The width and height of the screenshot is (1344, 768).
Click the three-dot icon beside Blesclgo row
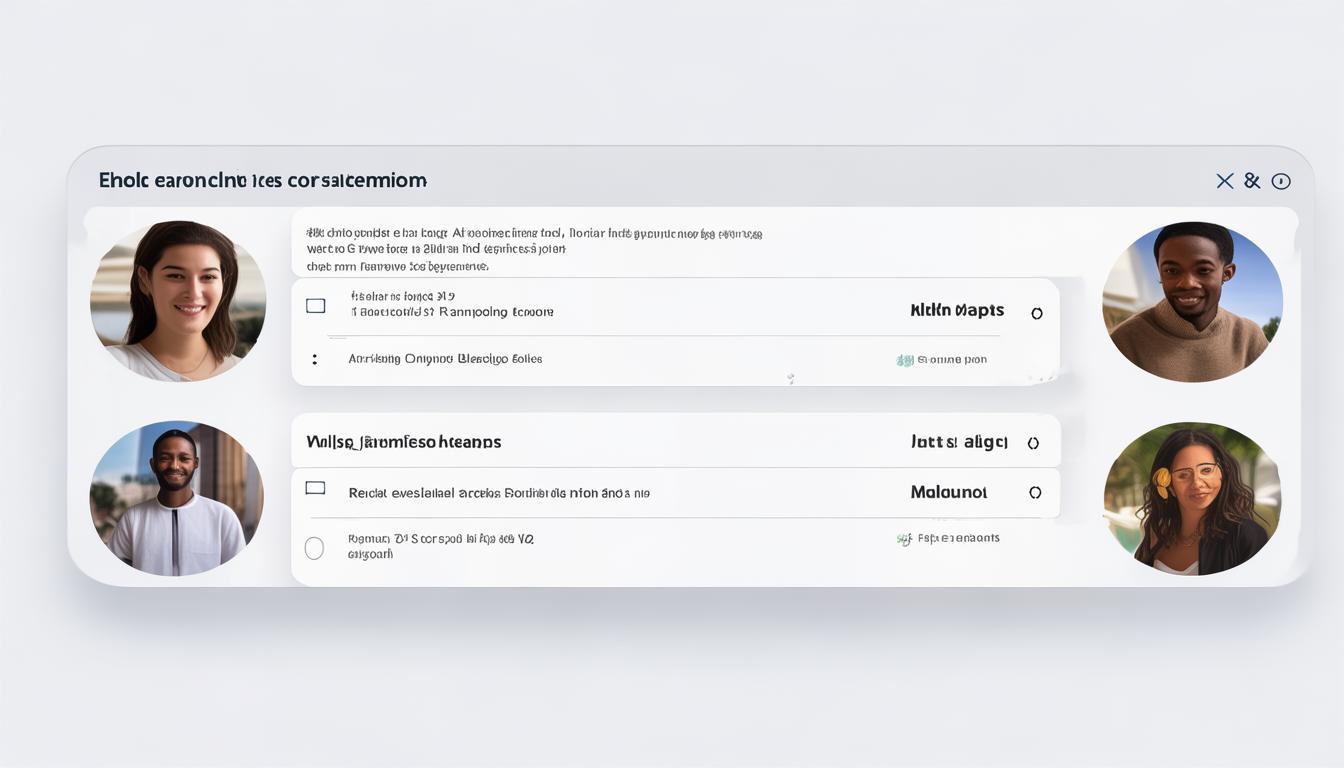coord(315,359)
